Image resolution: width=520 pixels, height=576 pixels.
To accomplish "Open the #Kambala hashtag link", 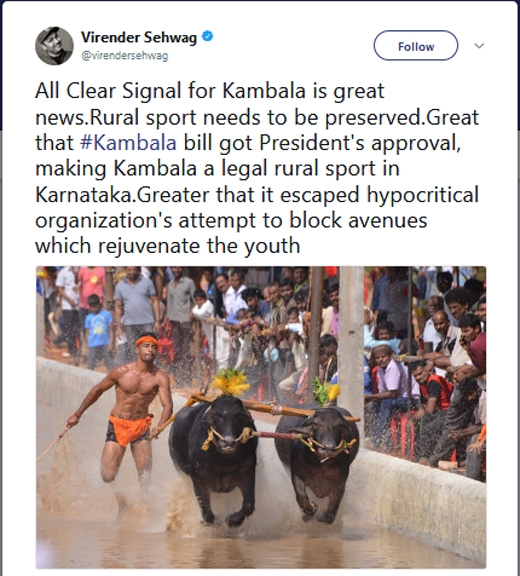I will click(128, 143).
